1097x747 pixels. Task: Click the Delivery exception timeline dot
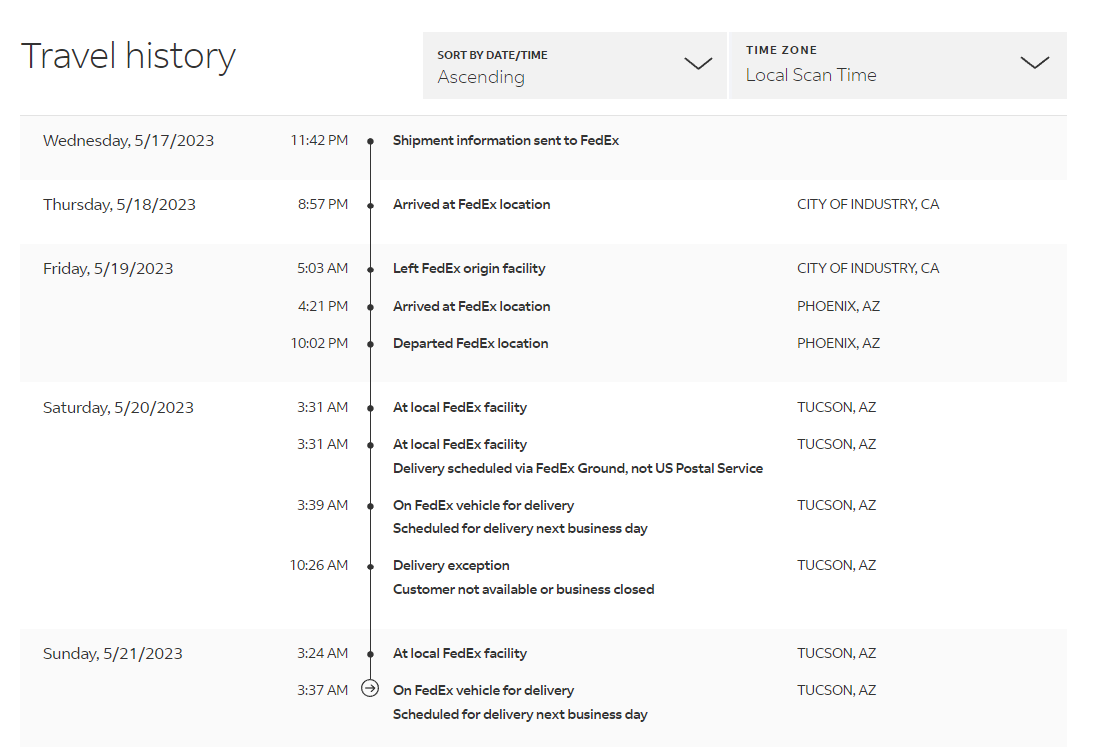(x=370, y=566)
